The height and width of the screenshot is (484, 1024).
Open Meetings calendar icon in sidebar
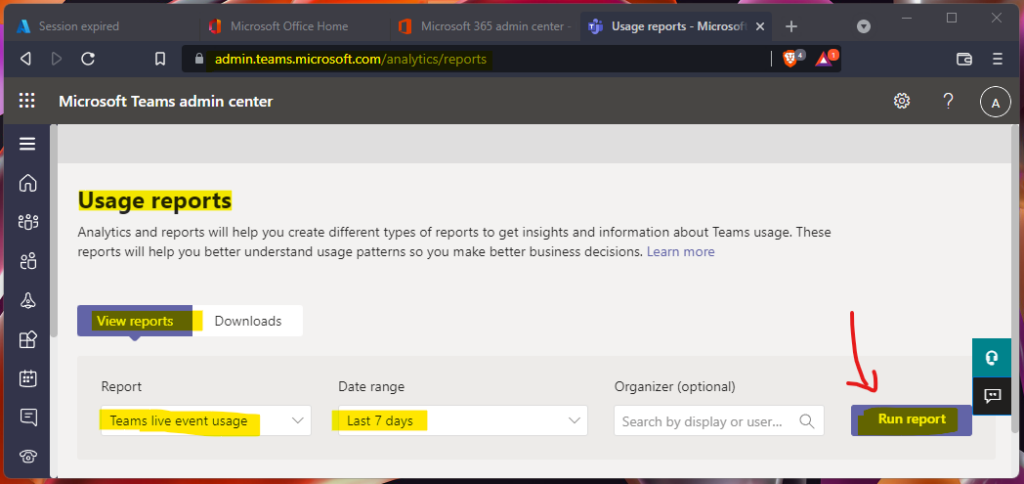click(27, 378)
